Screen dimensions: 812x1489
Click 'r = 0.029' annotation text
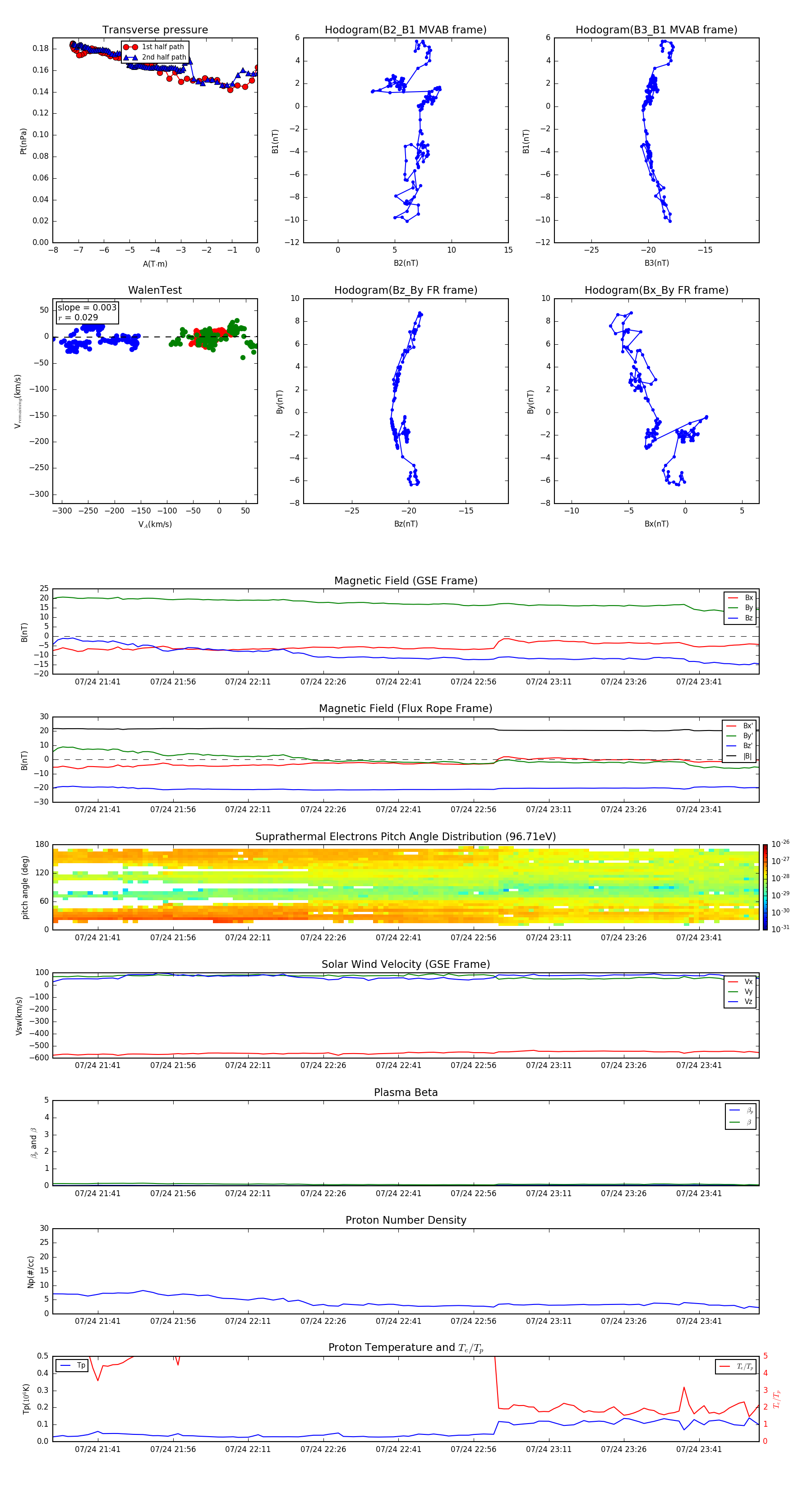[x=78, y=317]
